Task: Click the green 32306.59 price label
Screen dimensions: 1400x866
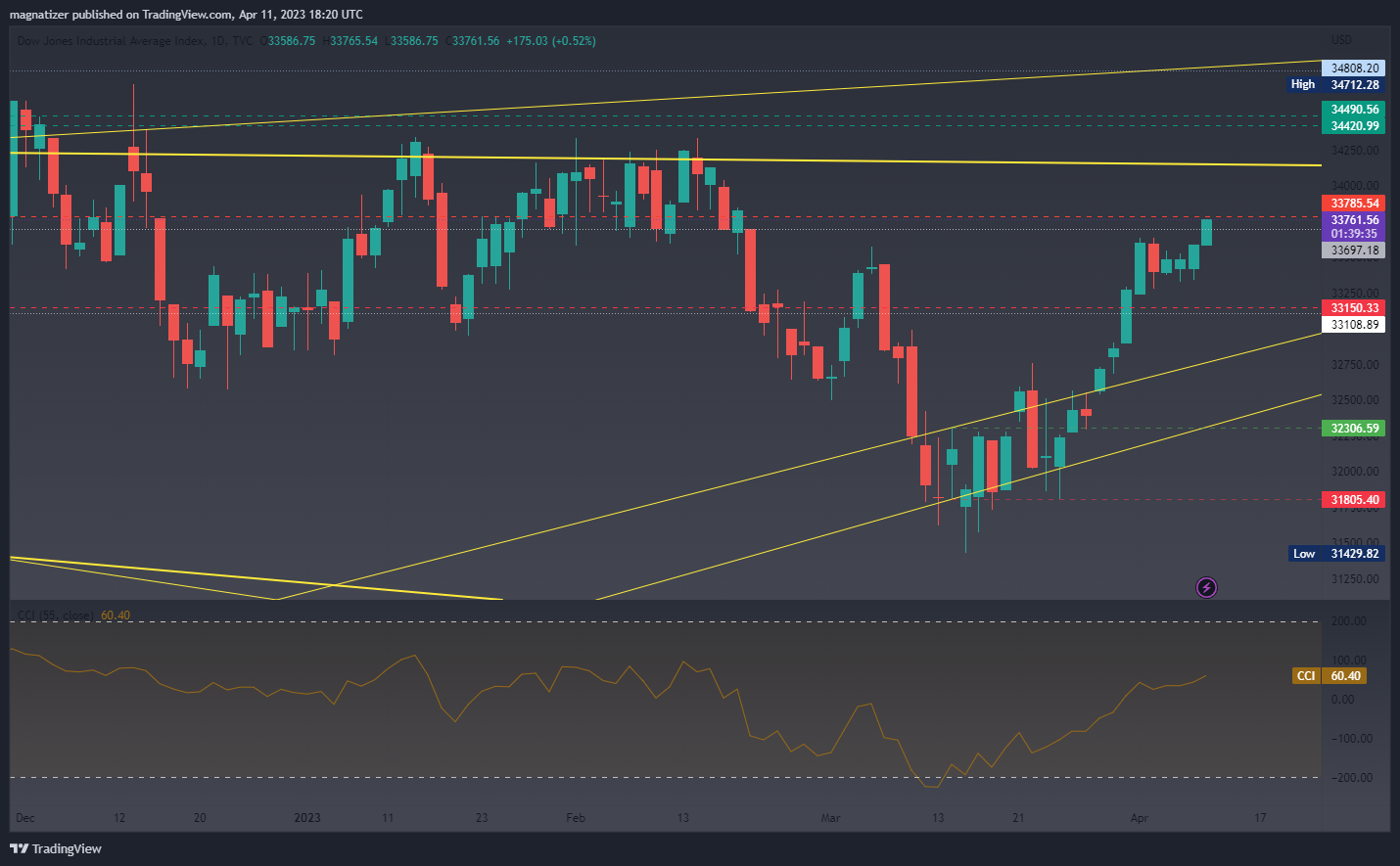Action: 1353,429
